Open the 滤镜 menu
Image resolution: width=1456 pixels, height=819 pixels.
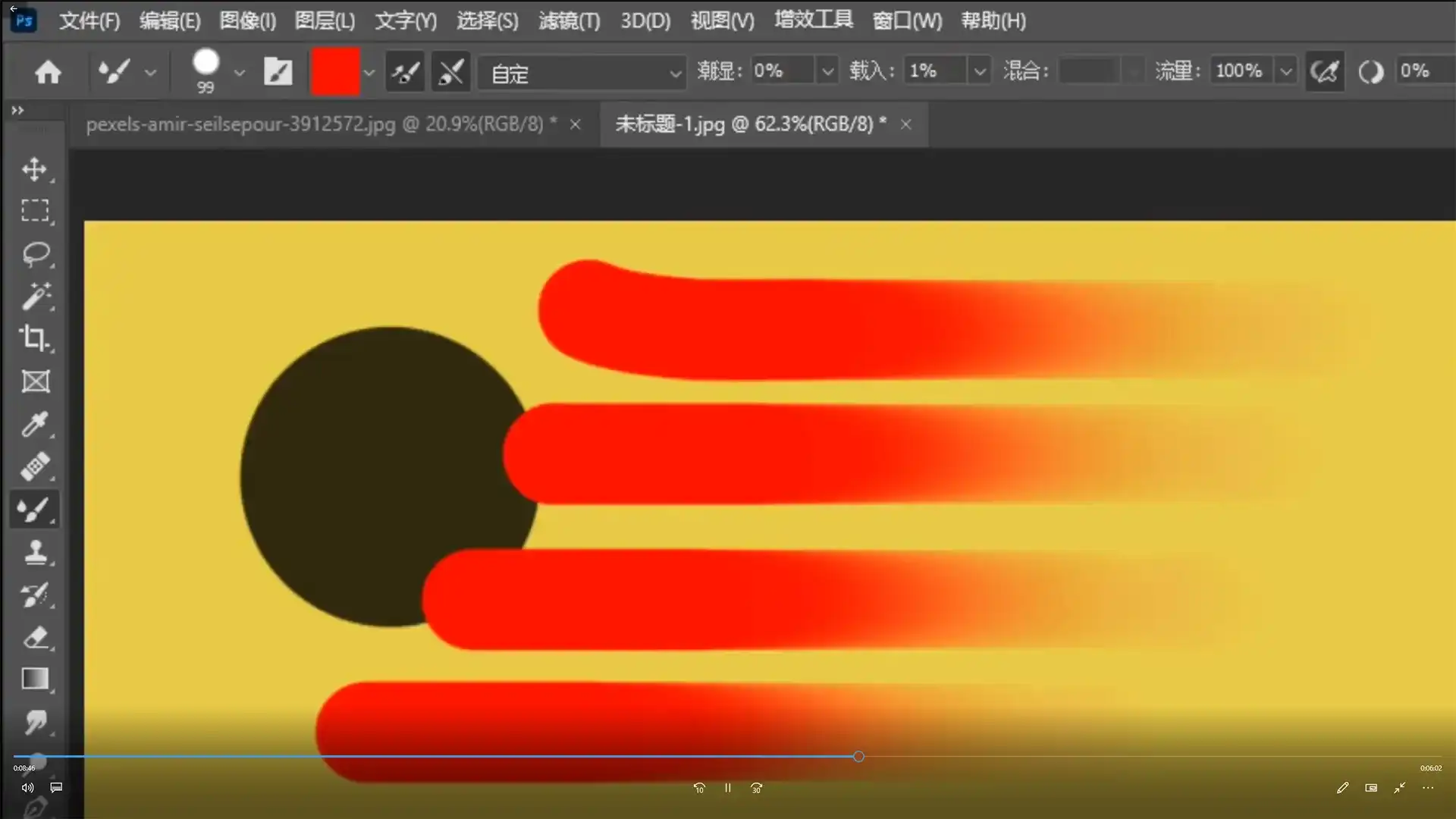coord(570,20)
